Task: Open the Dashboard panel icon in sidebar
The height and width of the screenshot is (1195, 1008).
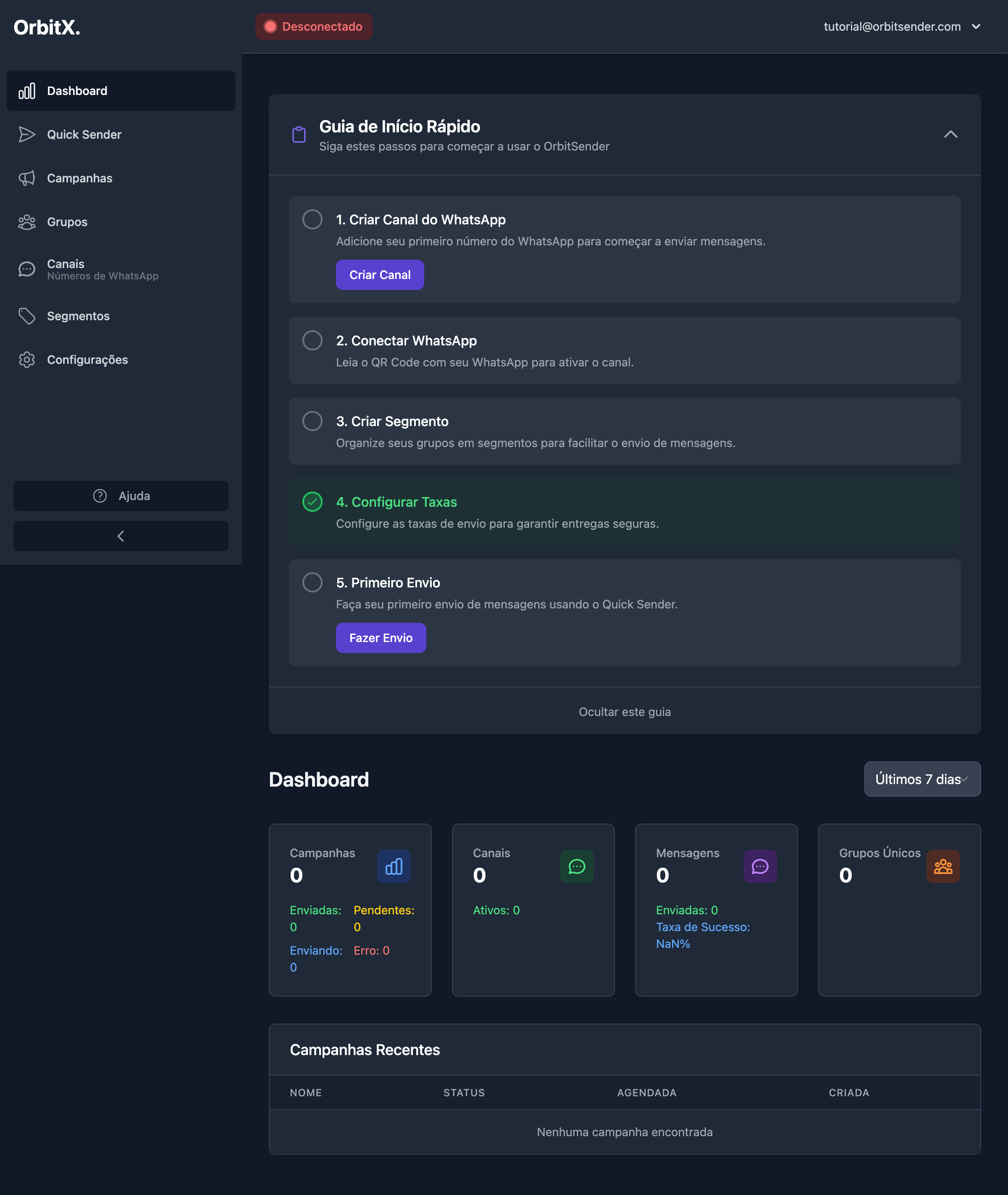Action: tap(27, 90)
